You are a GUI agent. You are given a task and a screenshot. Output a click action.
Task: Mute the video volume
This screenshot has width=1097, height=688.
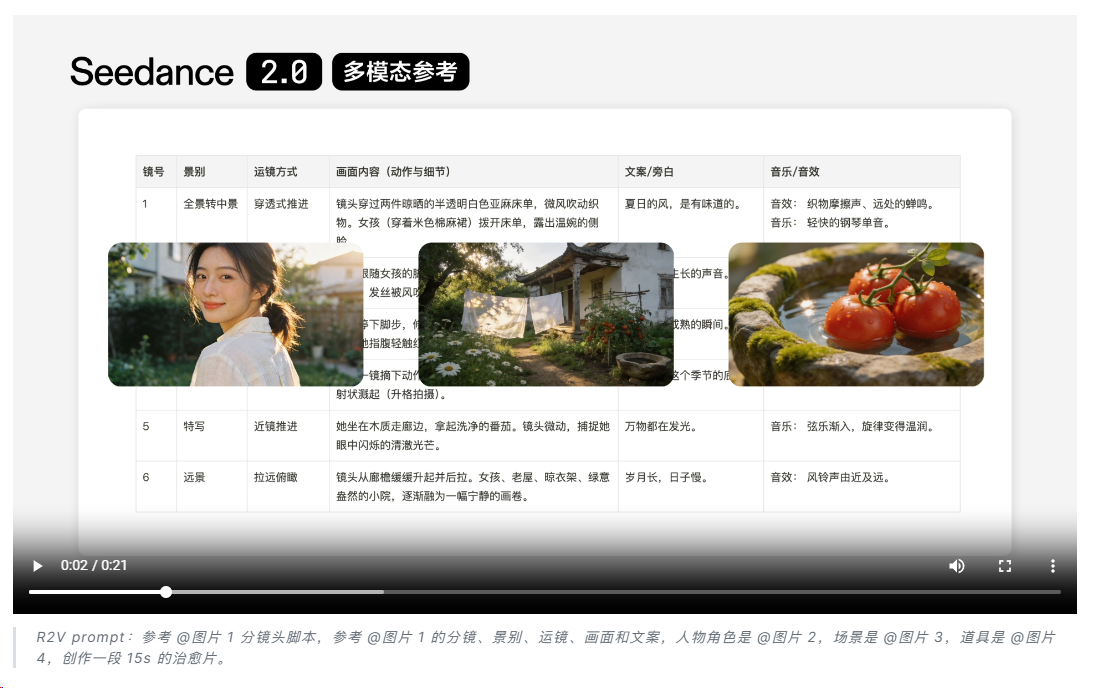point(956,566)
